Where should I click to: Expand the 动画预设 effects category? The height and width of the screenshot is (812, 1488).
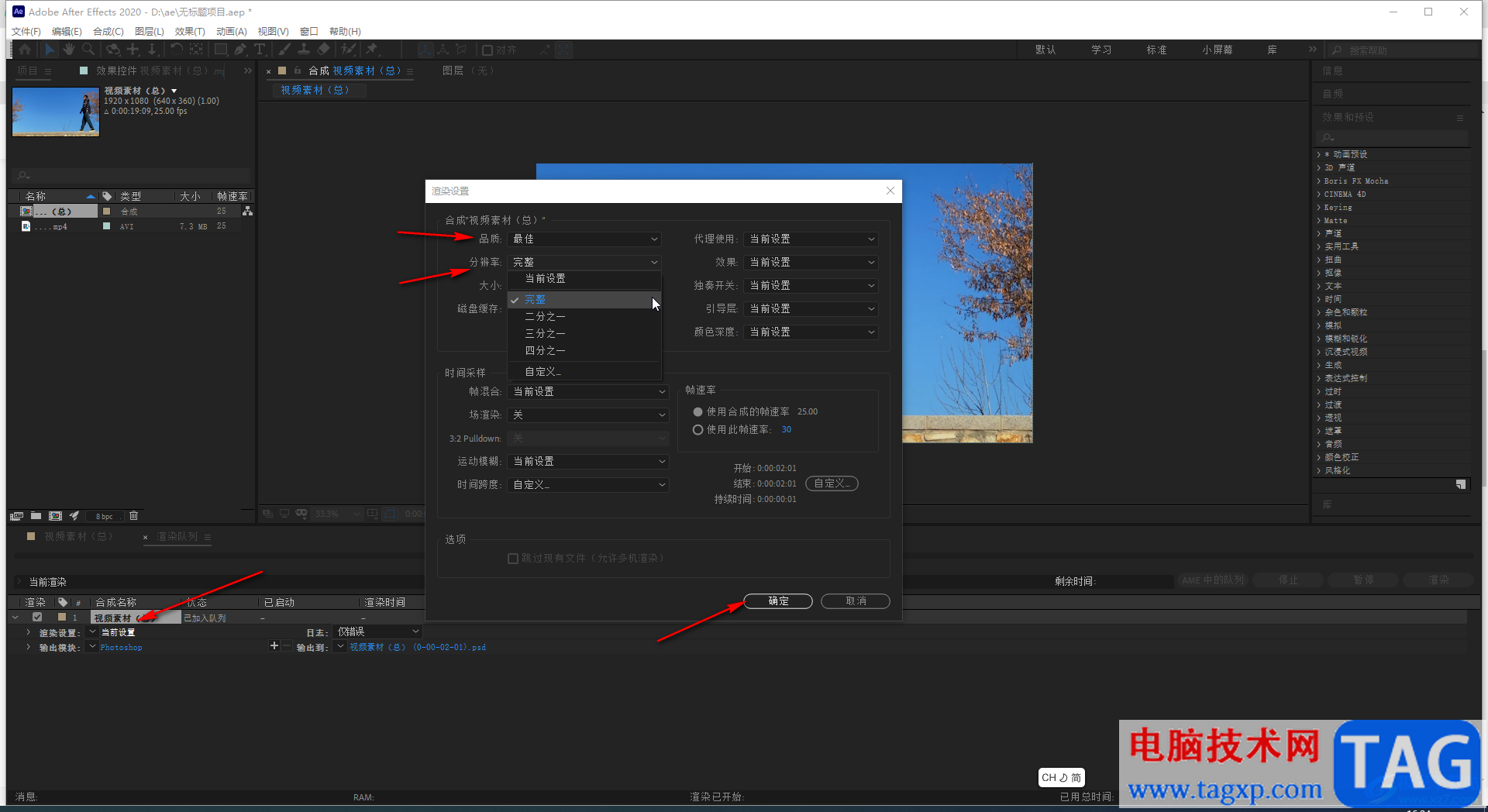click(x=1319, y=155)
